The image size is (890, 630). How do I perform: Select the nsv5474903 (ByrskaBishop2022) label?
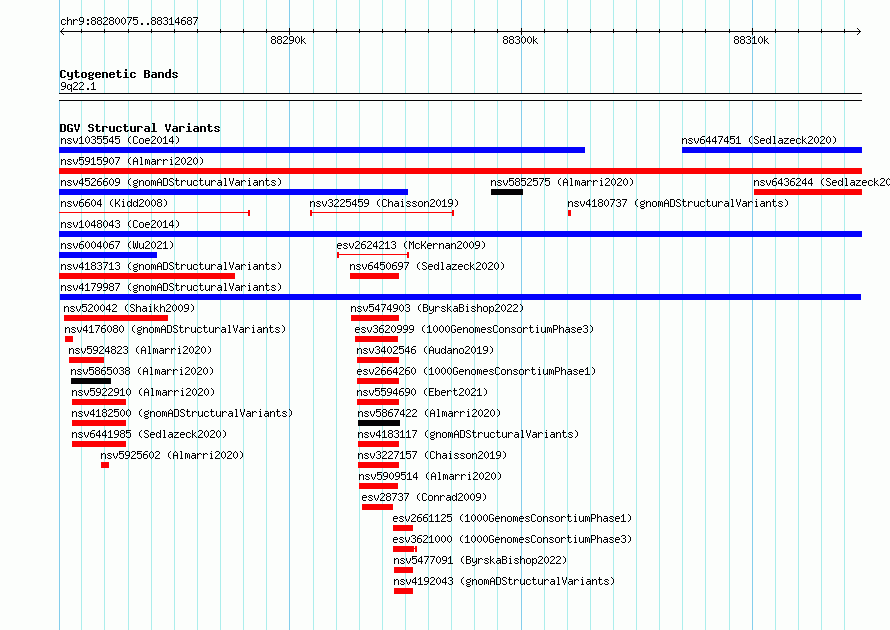coord(437,308)
